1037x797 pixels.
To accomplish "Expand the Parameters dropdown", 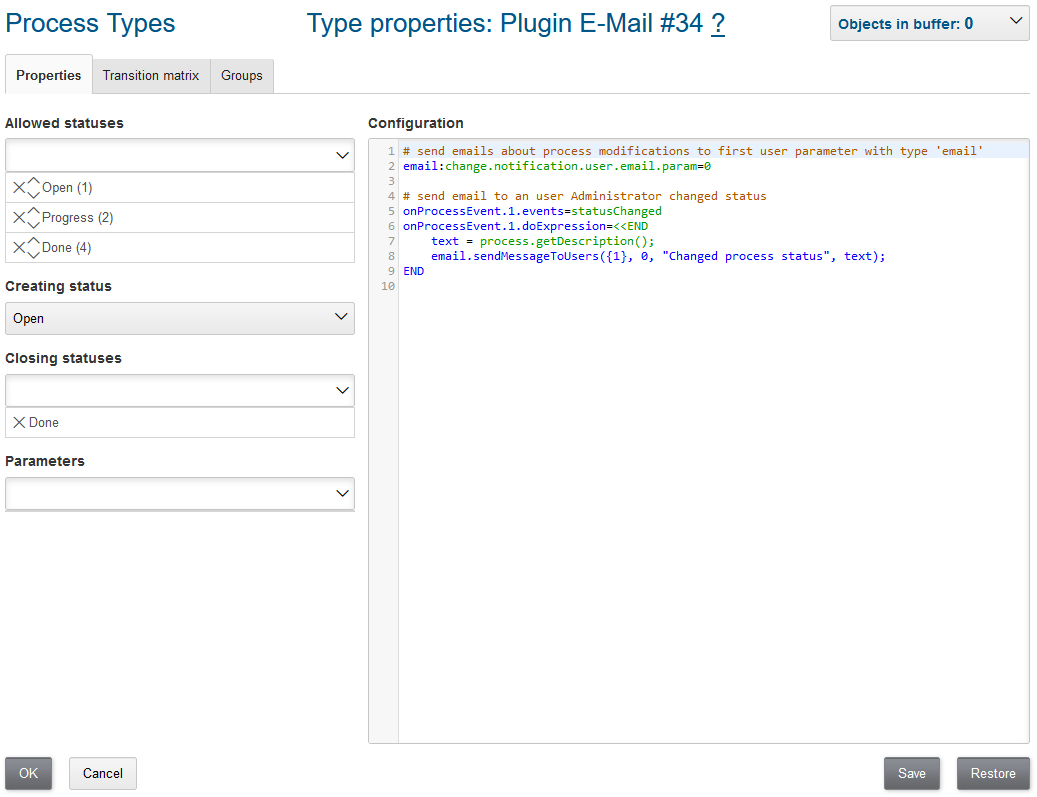I will 180,494.
